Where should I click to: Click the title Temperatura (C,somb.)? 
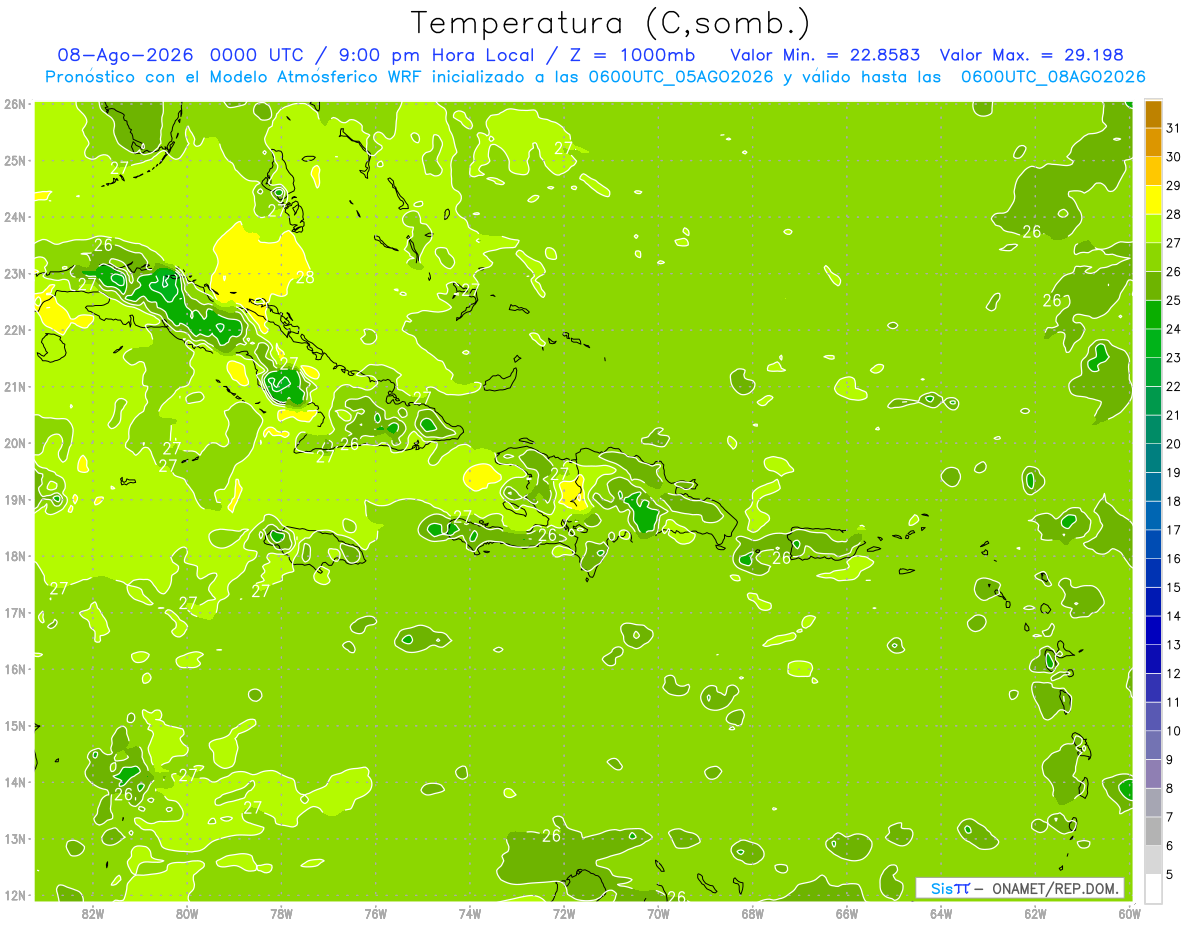[x=610, y=23]
